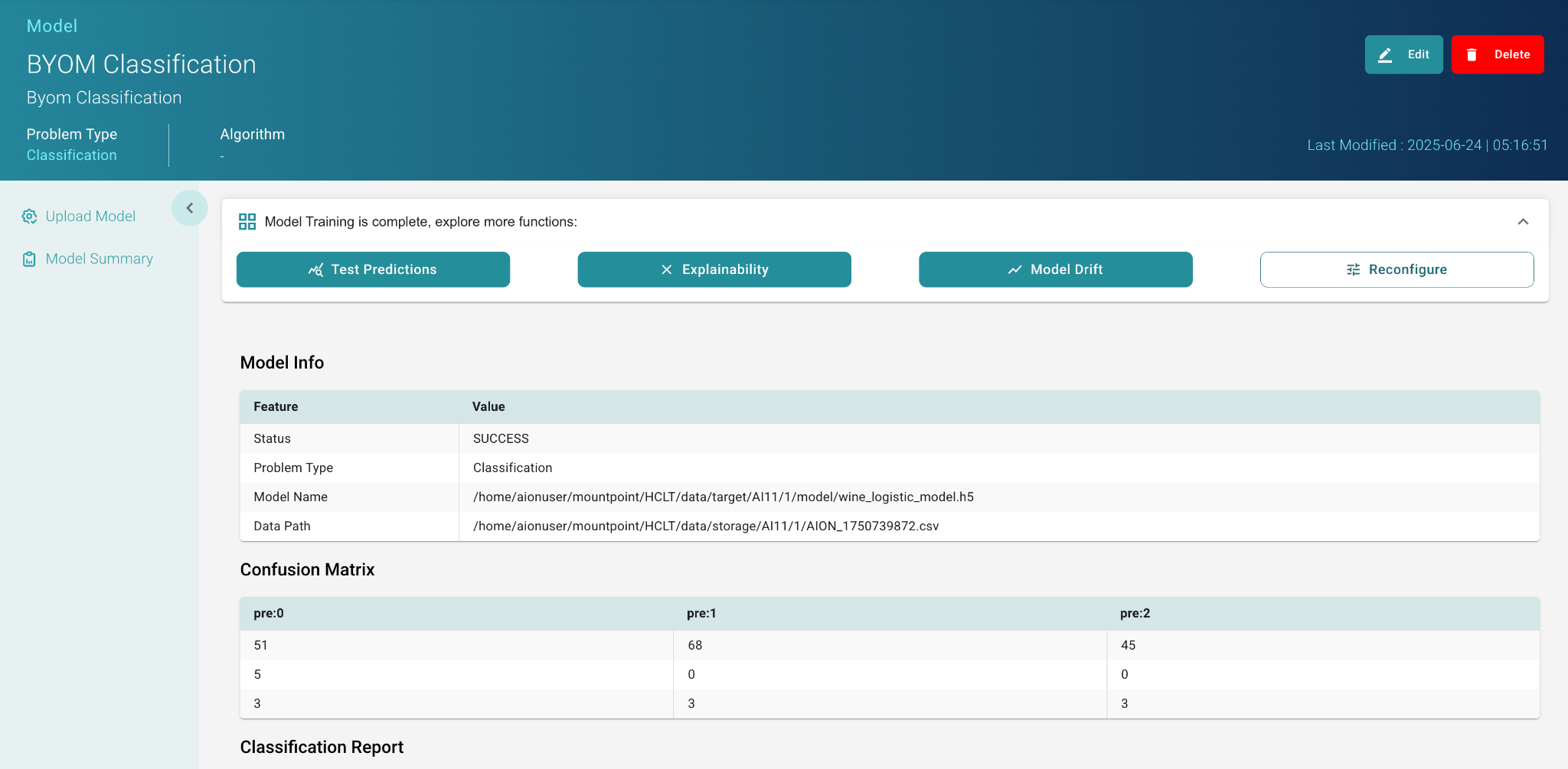1568x769 pixels.
Task: Collapse the sidebar with the chevron
Action: 190,208
